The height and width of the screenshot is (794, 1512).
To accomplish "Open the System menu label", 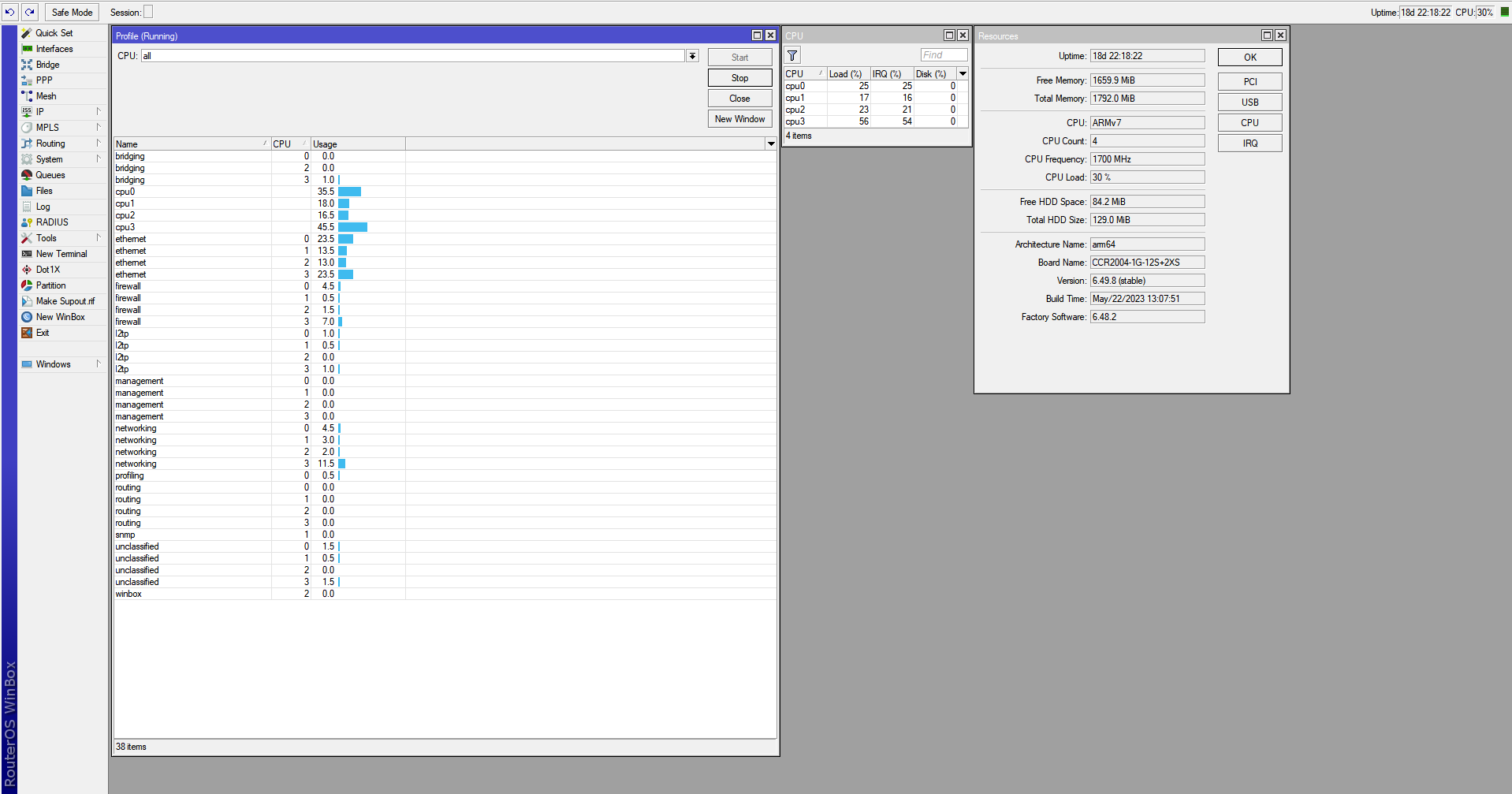I will [49, 159].
